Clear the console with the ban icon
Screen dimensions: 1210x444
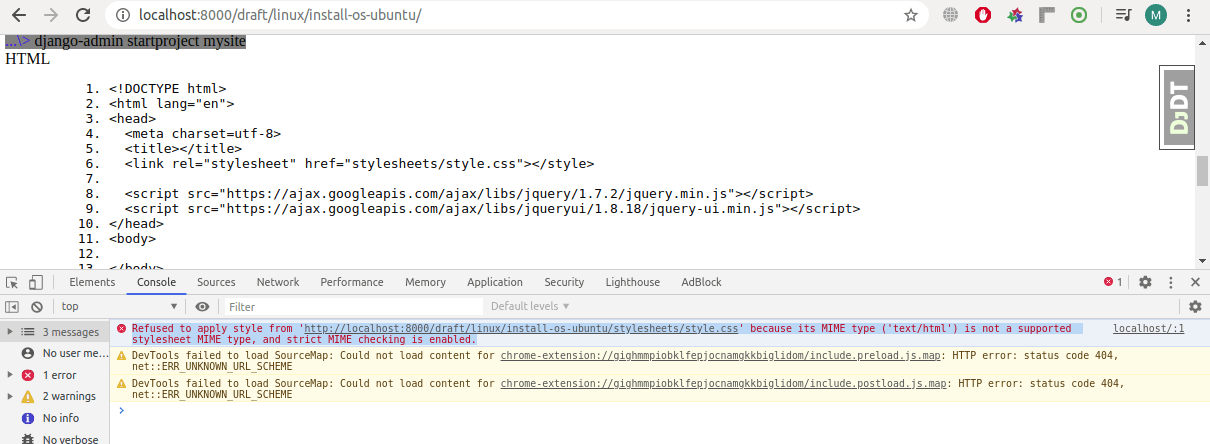(37, 307)
